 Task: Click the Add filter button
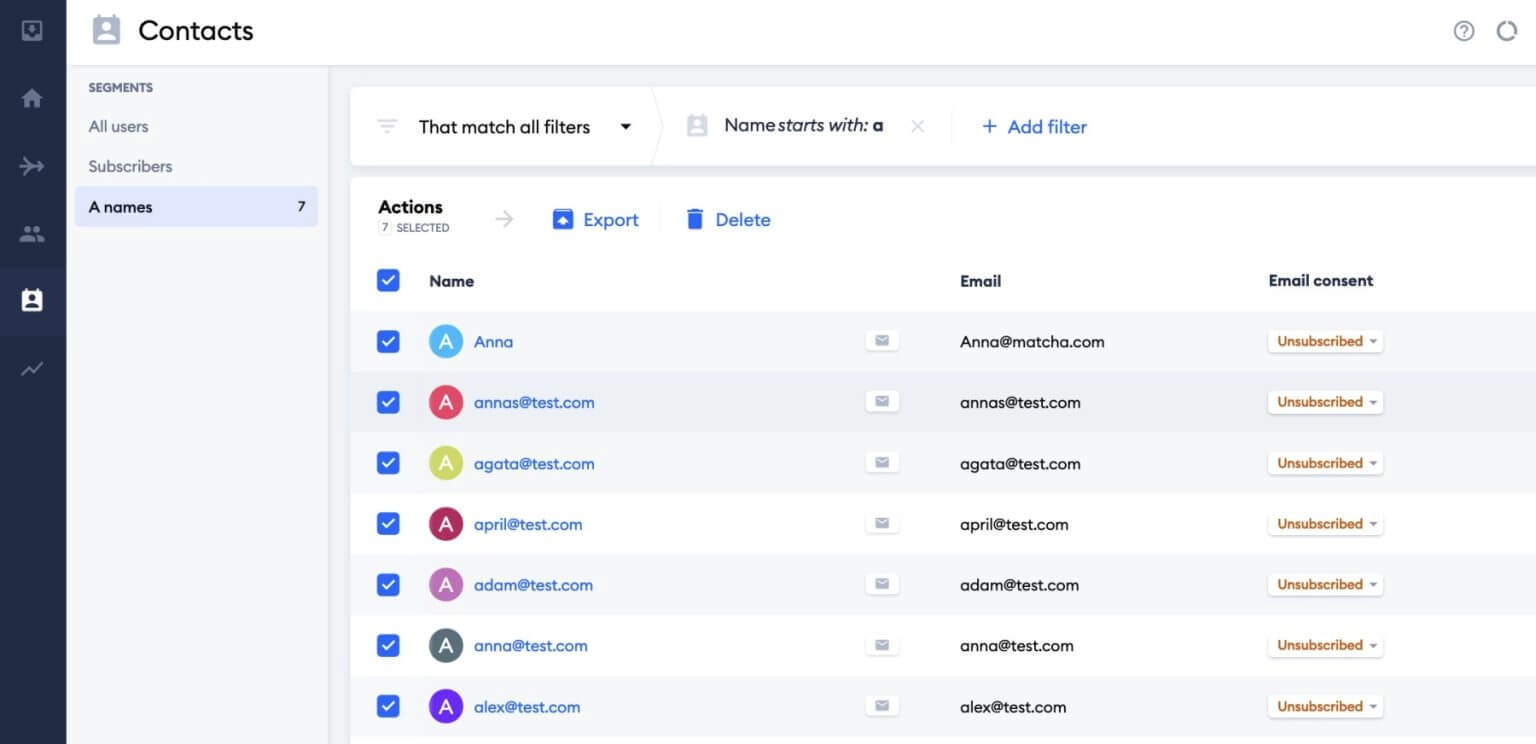pyautogui.click(x=1034, y=127)
